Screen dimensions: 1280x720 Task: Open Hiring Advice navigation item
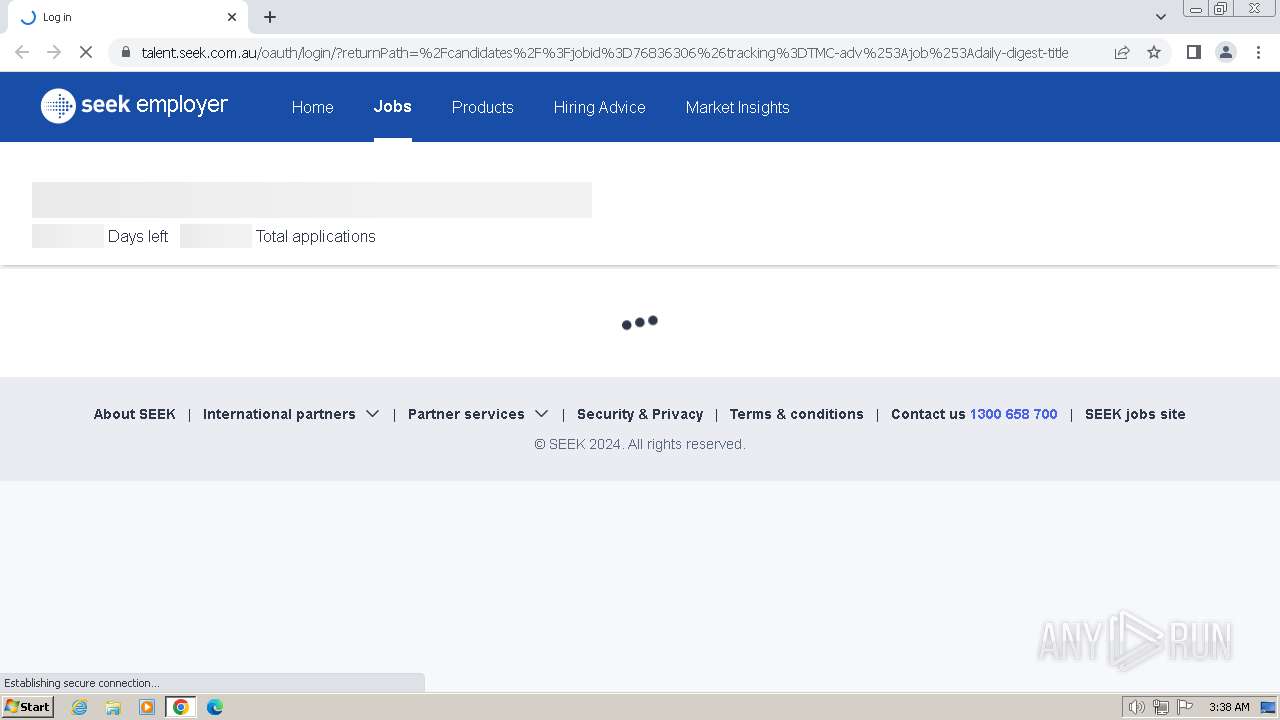click(x=600, y=107)
